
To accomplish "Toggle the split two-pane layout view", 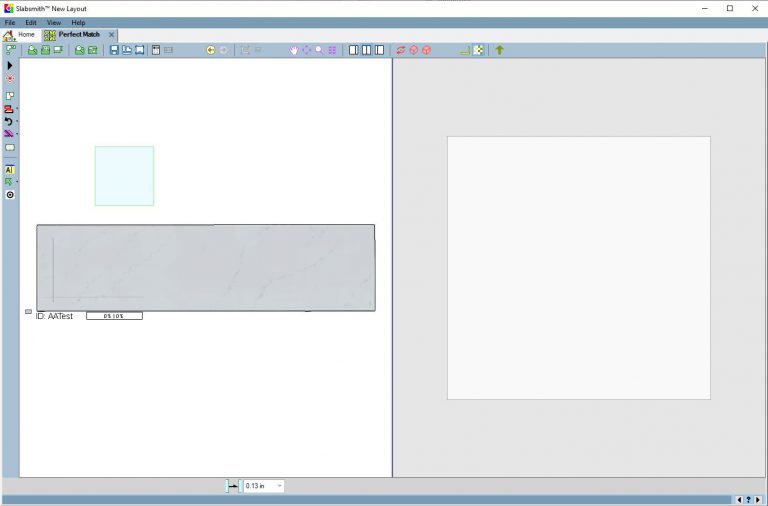I will [367, 50].
